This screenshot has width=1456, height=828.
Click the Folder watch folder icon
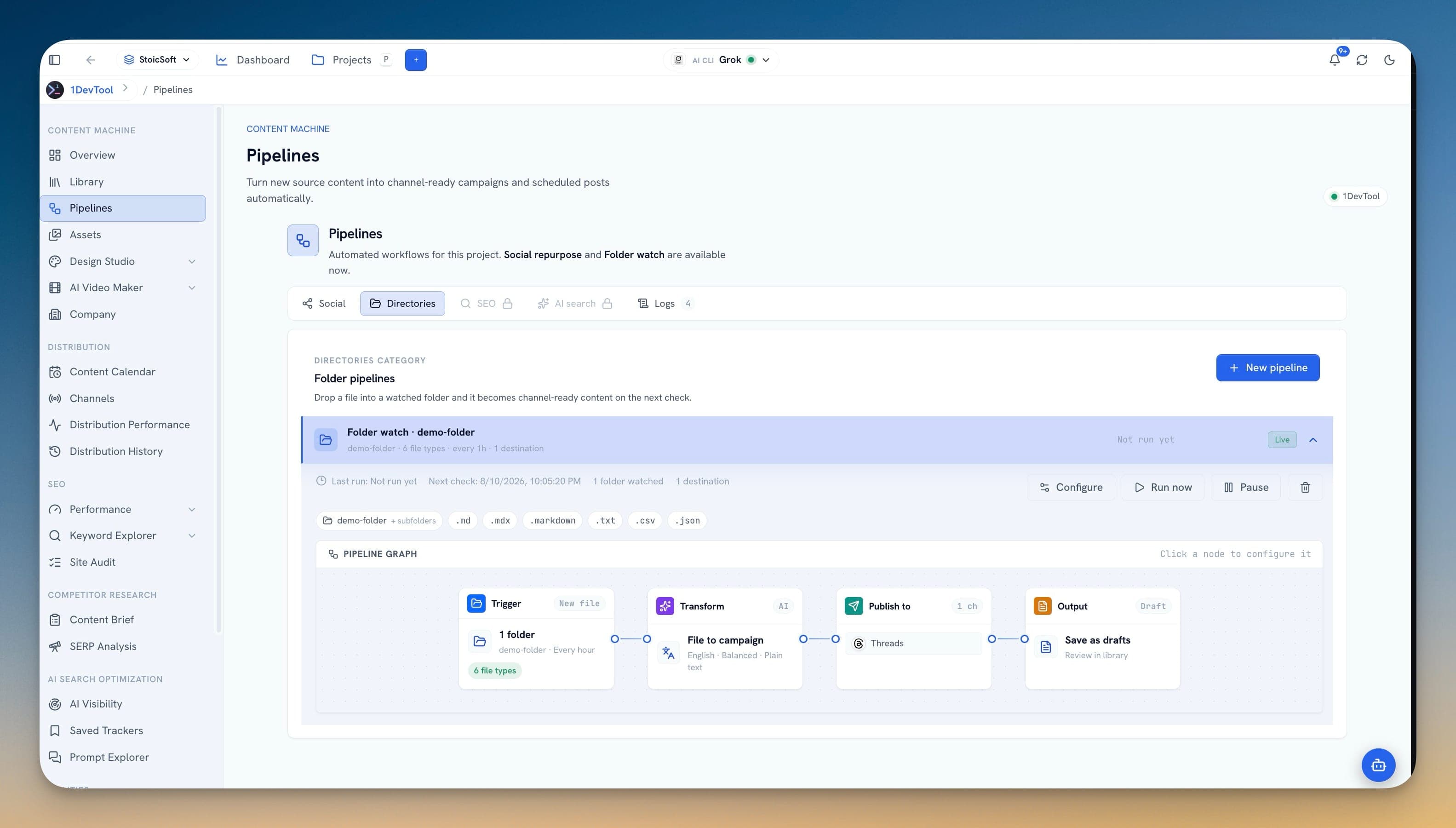[x=326, y=440]
